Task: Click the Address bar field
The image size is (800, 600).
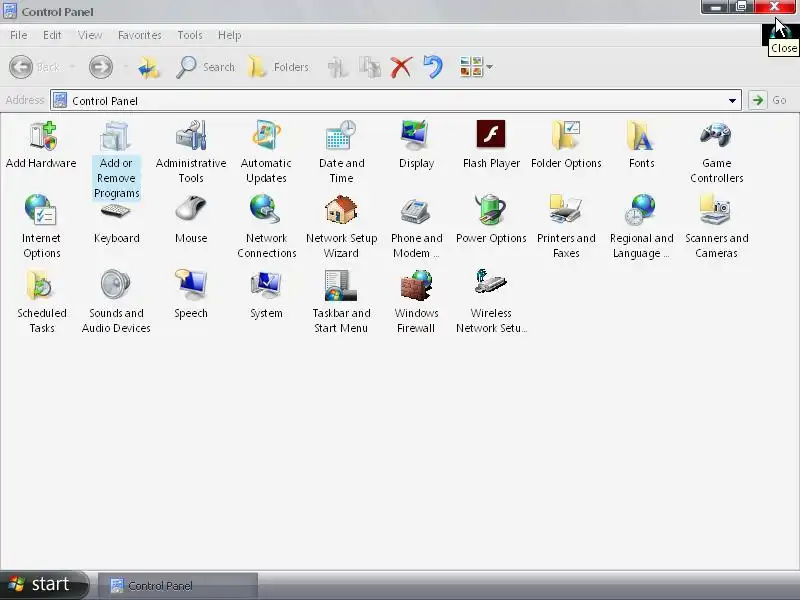Action: click(396, 101)
